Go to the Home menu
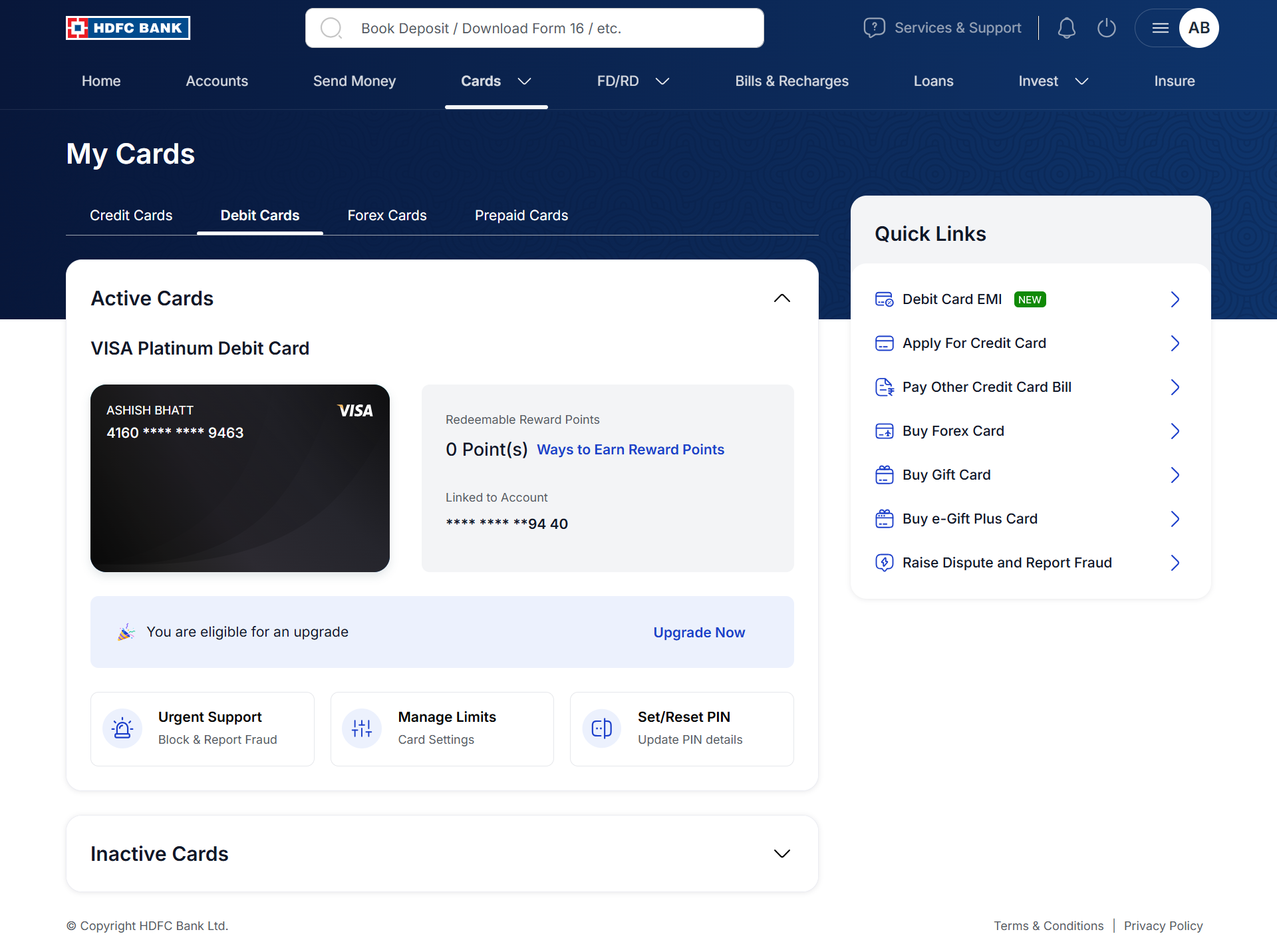Screen dimensions: 1277x952 [x=101, y=81]
